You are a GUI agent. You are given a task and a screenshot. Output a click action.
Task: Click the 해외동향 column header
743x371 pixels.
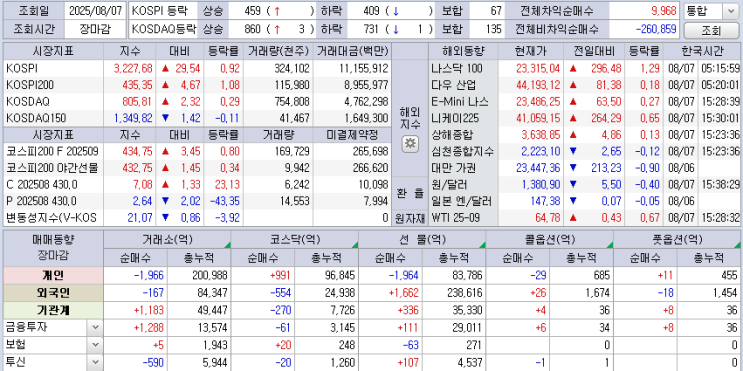tap(463, 52)
